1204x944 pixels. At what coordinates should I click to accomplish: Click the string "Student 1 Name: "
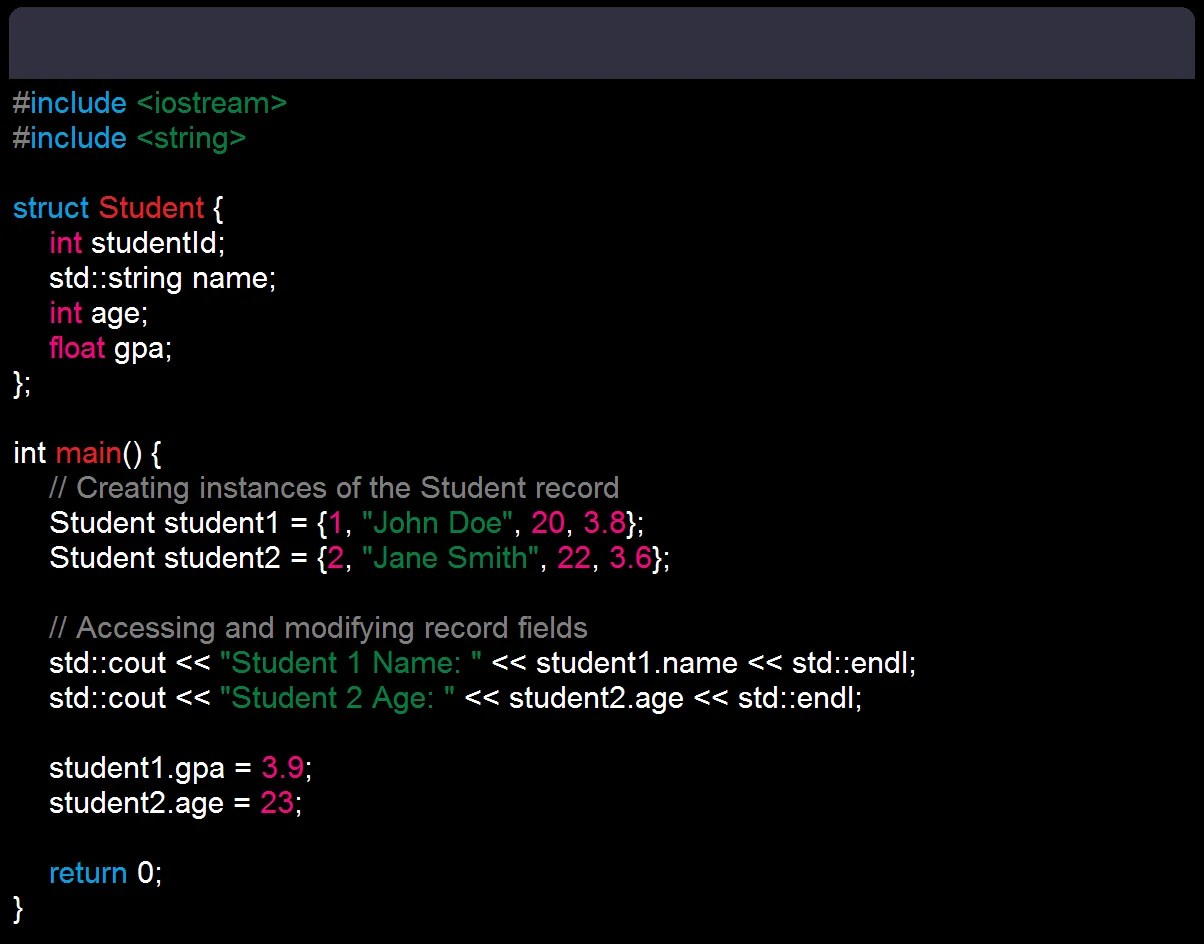[x=351, y=663]
